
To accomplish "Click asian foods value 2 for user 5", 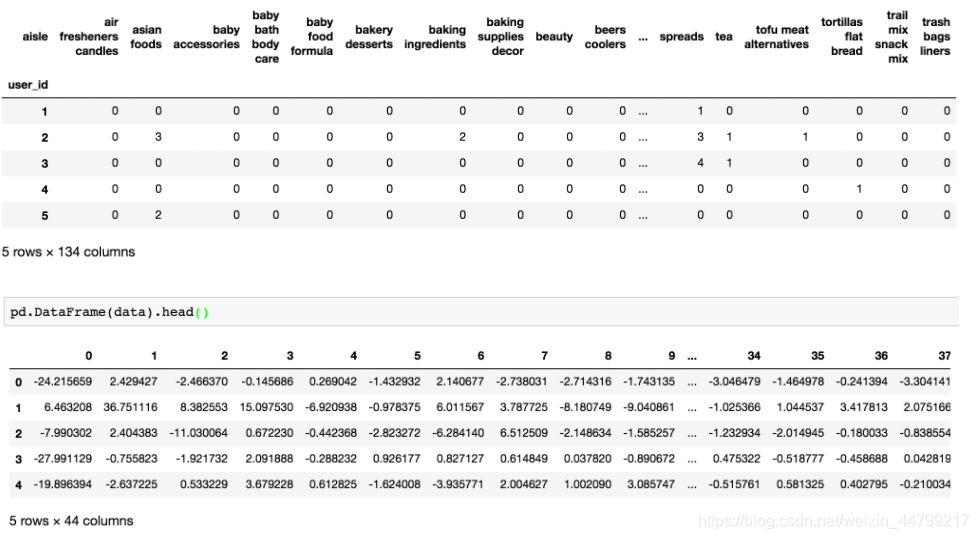I will click(159, 215).
